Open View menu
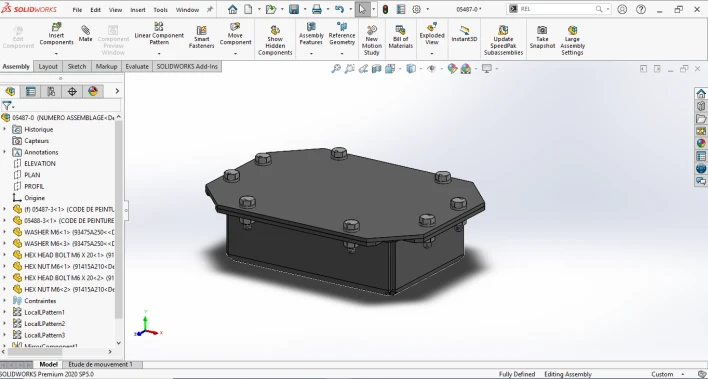708x379 pixels. [x=115, y=9]
